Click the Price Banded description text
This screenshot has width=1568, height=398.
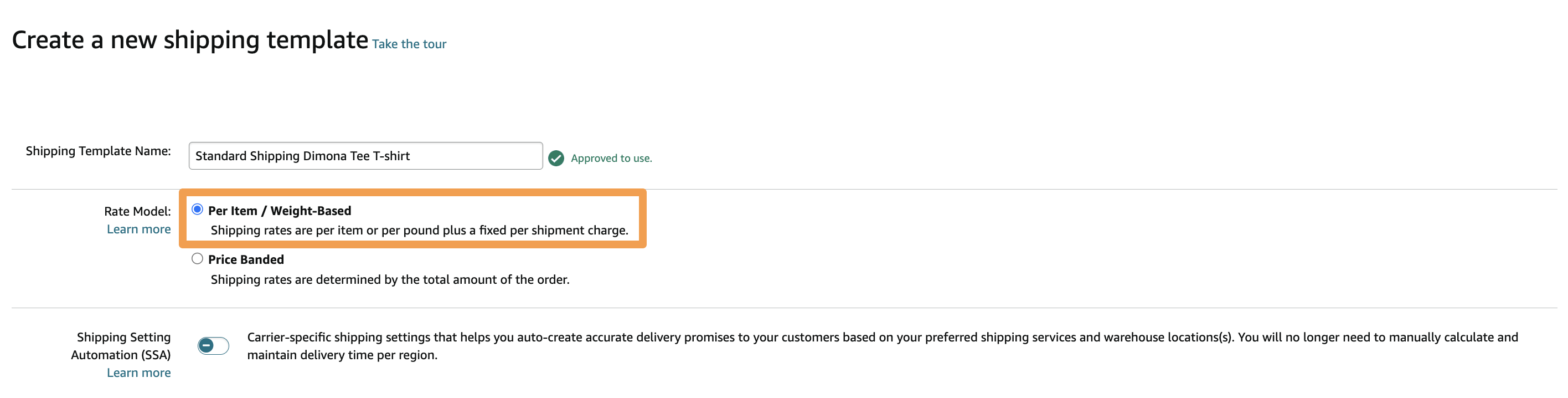(390, 279)
